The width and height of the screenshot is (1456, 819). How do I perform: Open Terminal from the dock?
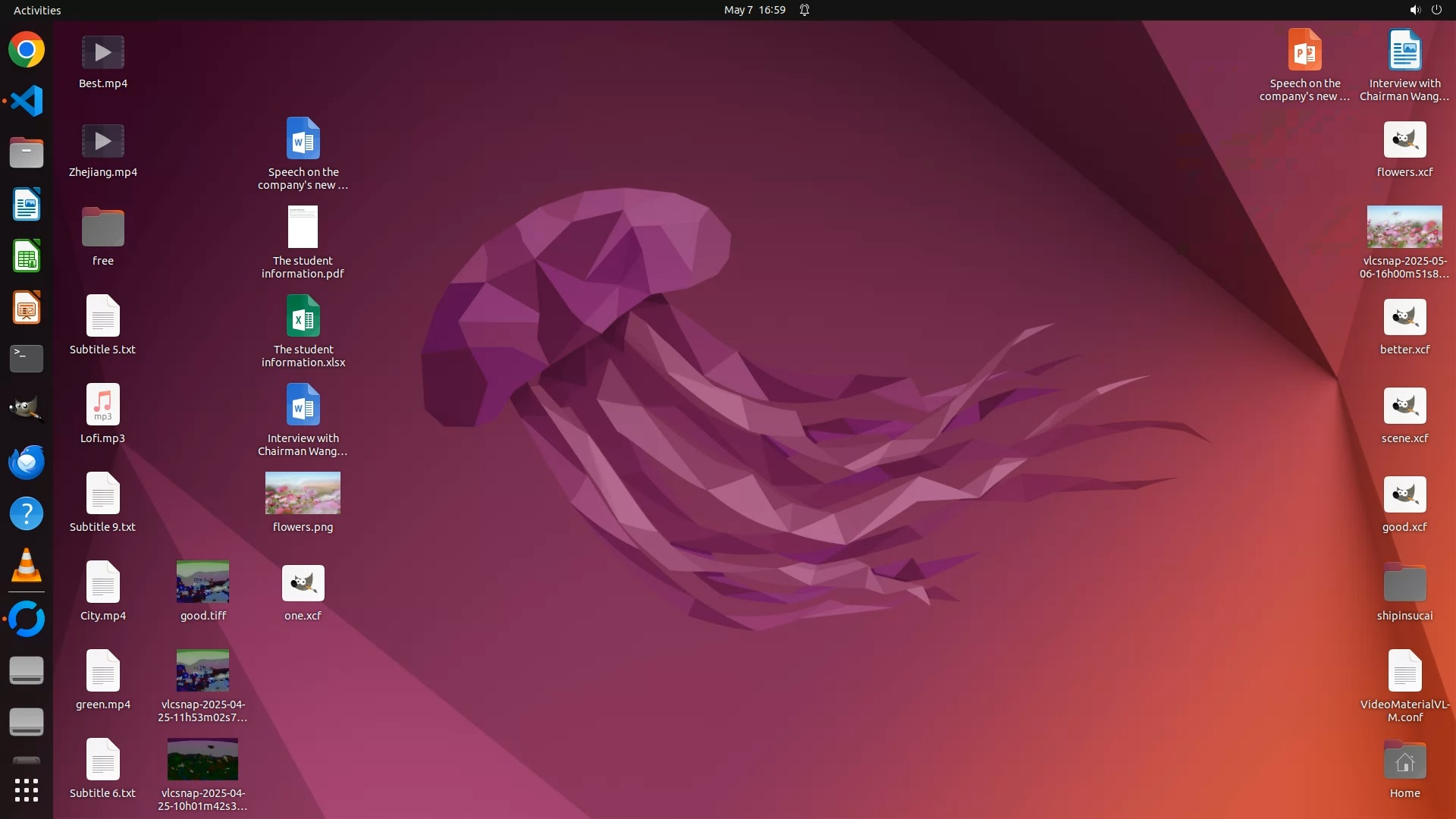click(x=27, y=358)
